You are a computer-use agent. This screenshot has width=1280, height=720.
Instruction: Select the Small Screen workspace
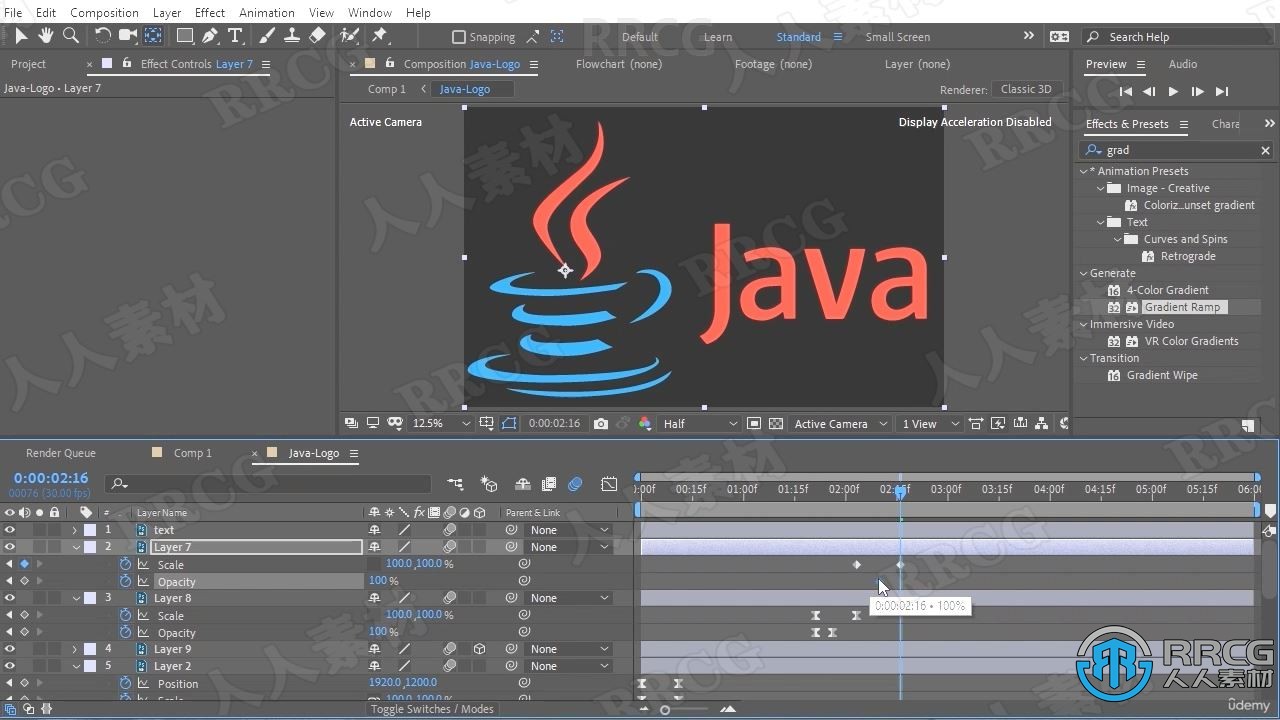897,37
